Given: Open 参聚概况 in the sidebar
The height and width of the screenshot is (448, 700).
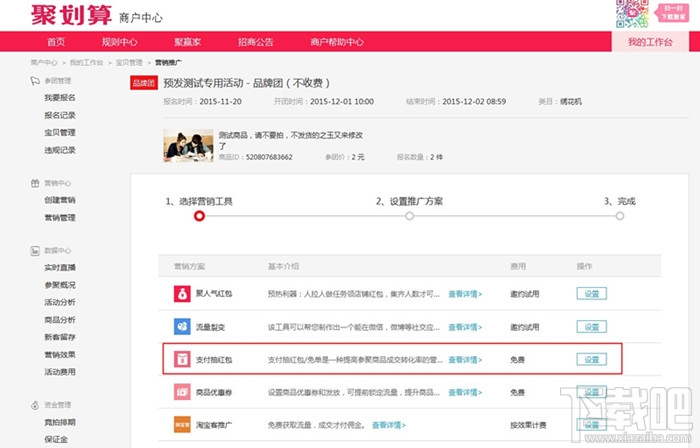Looking at the screenshot, I should click(x=60, y=285).
